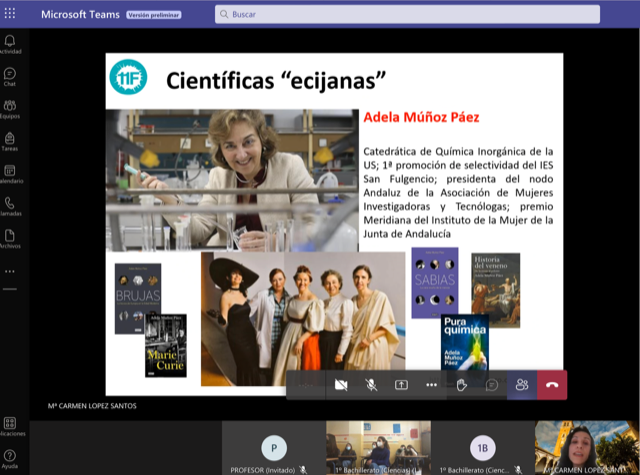Click the Buscar search field
This screenshot has width=640, height=475.
coord(407,14)
